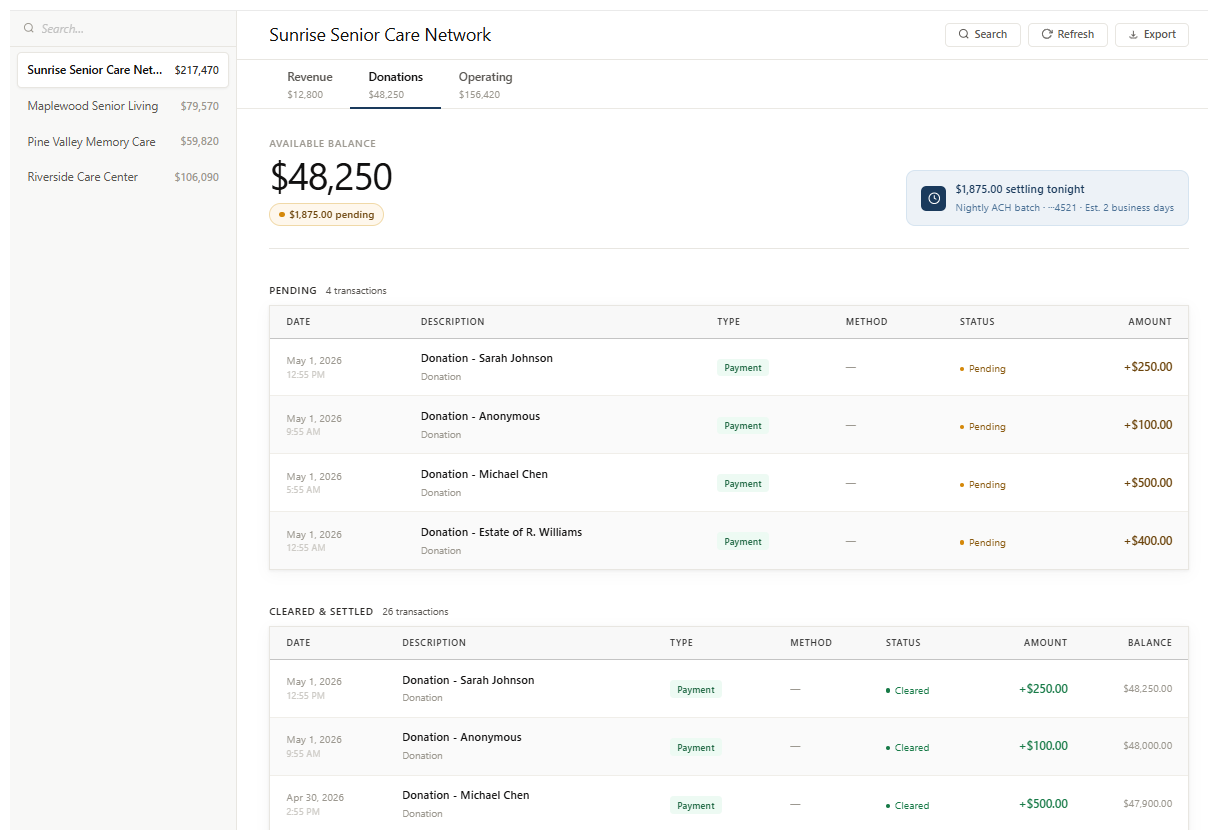
Task: Open Riverside Care Center account
Action: click(123, 177)
